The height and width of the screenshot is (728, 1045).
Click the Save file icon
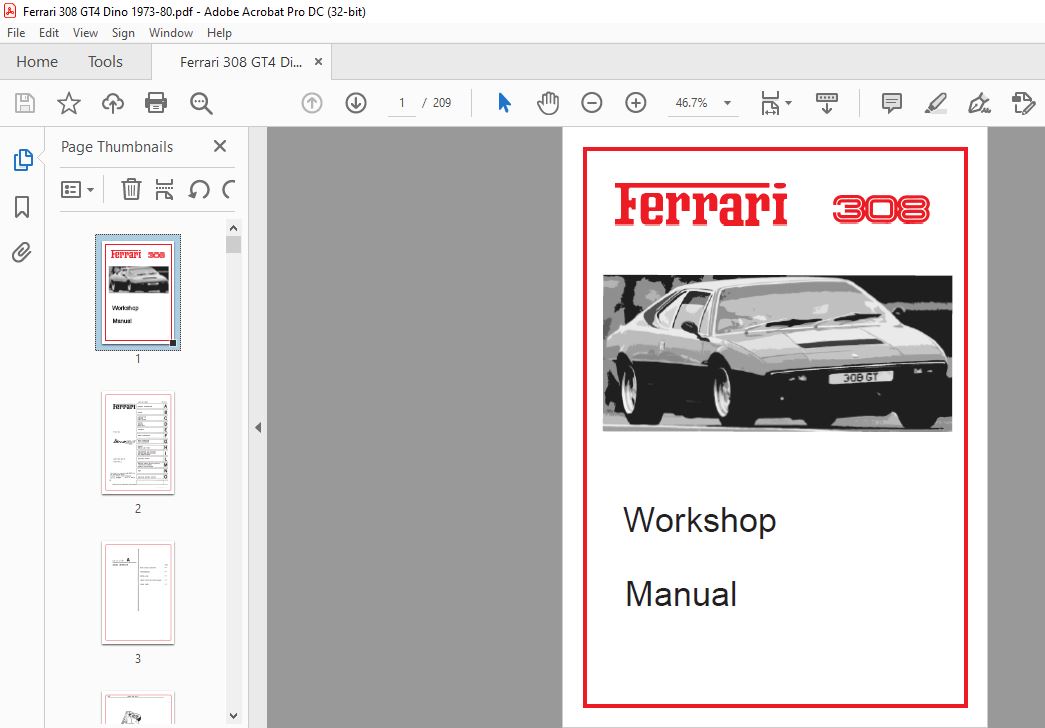point(25,103)
